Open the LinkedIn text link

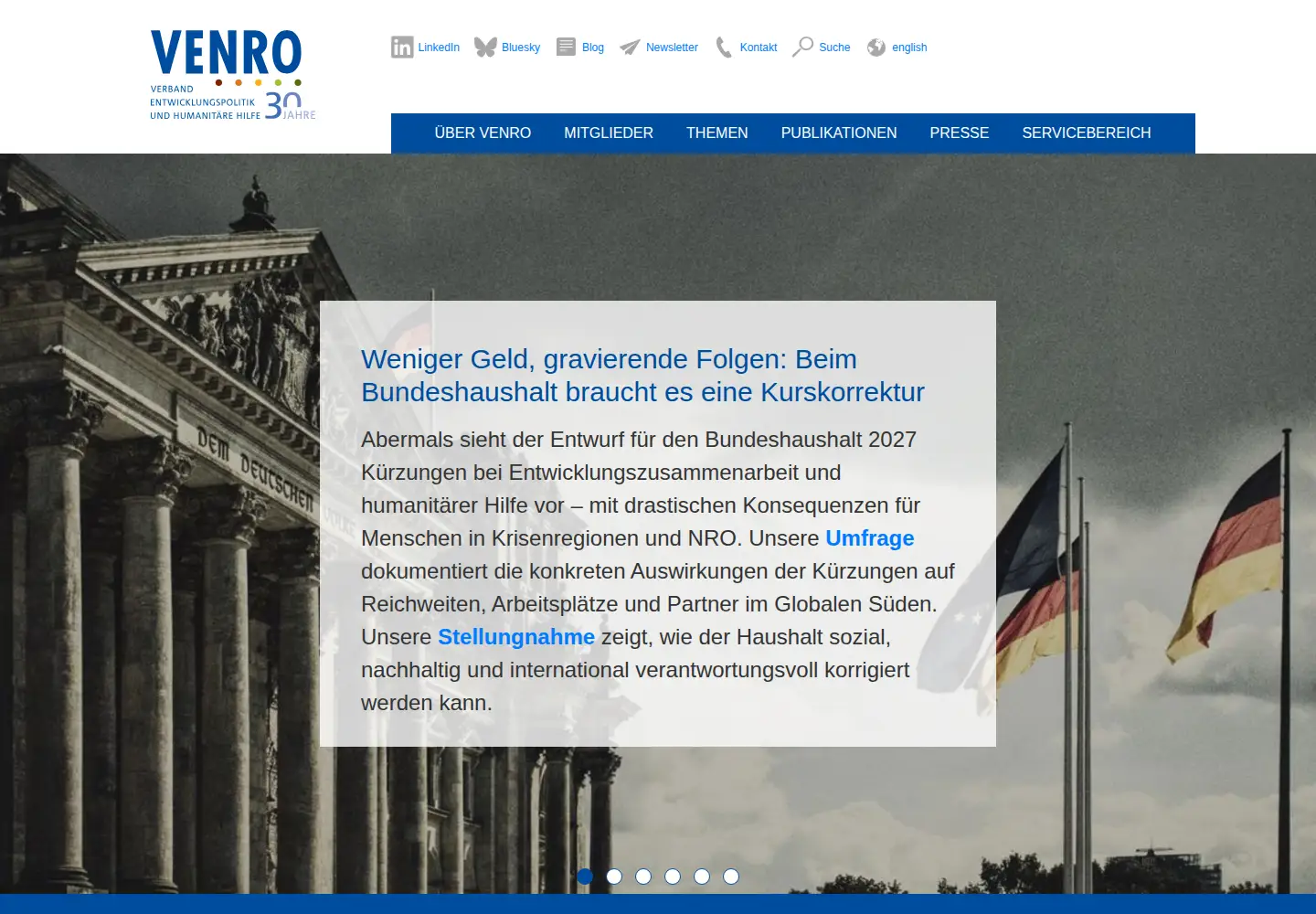click(439, 48)
